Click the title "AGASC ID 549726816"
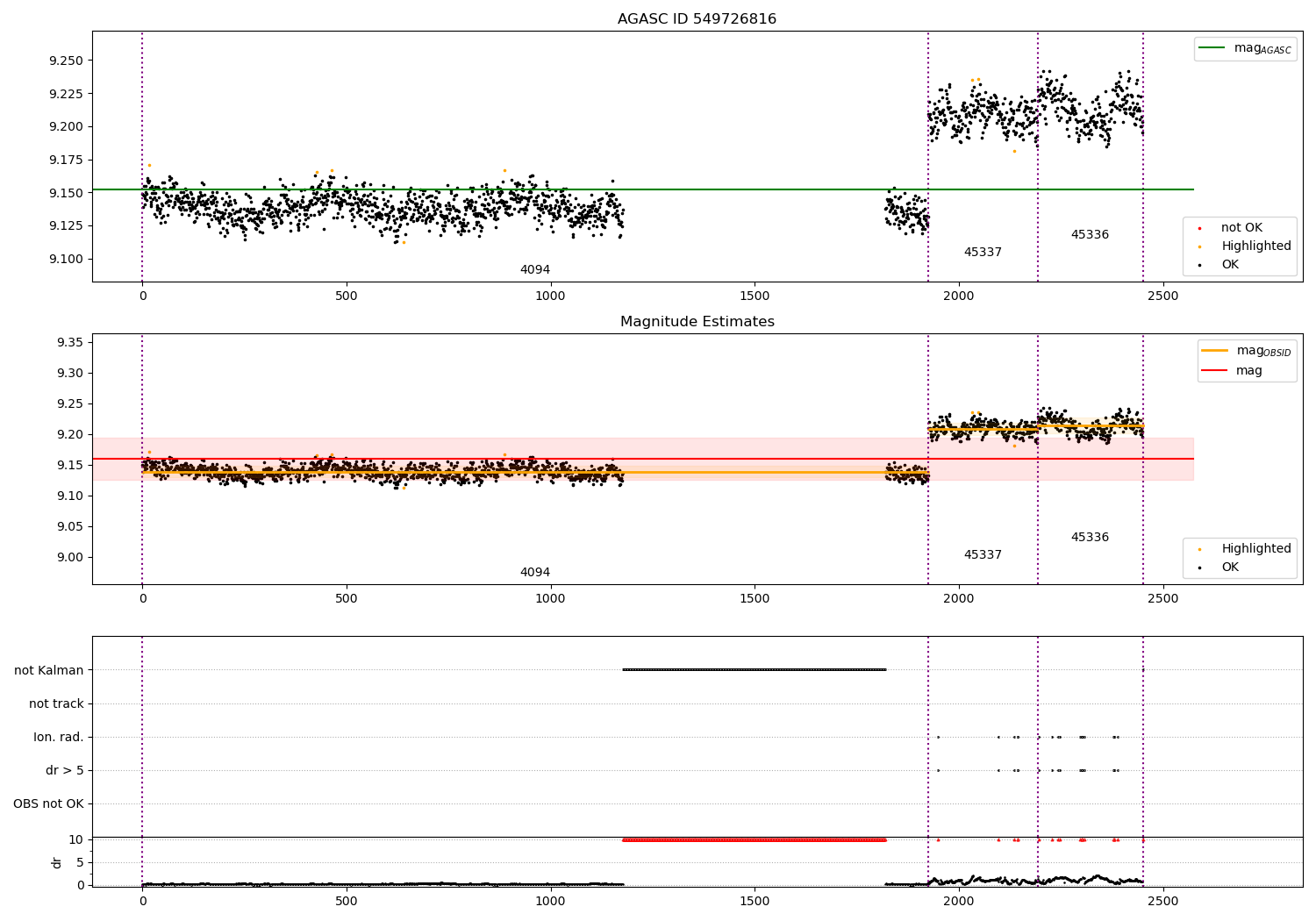The height and width of the screenshot is (921, 1316). click(697, 19)
